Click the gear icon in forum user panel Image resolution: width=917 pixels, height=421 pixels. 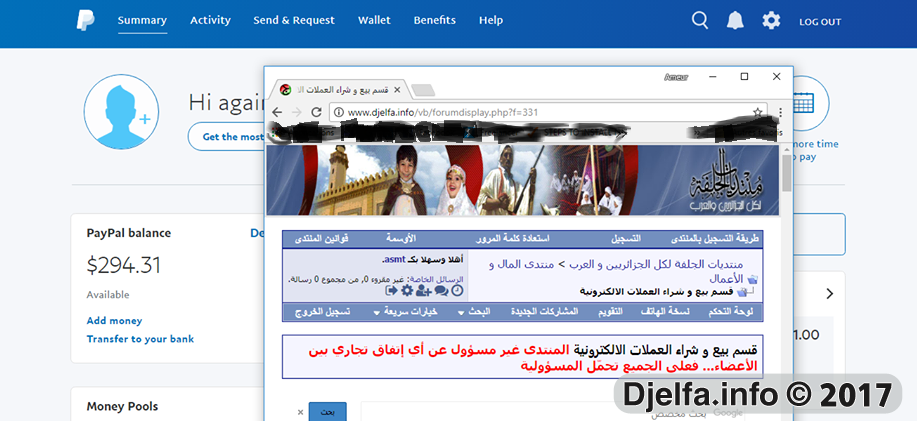pos(406,291)
